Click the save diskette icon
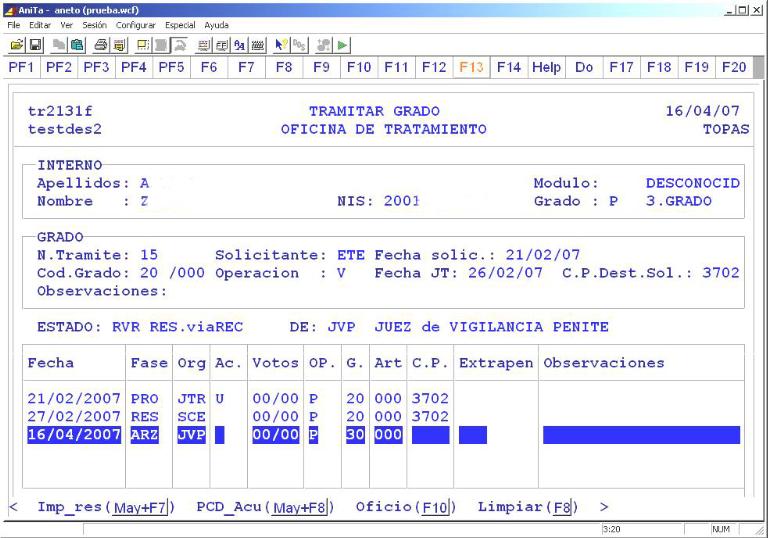Screen dimensions: 768x538 pos(33,45)
